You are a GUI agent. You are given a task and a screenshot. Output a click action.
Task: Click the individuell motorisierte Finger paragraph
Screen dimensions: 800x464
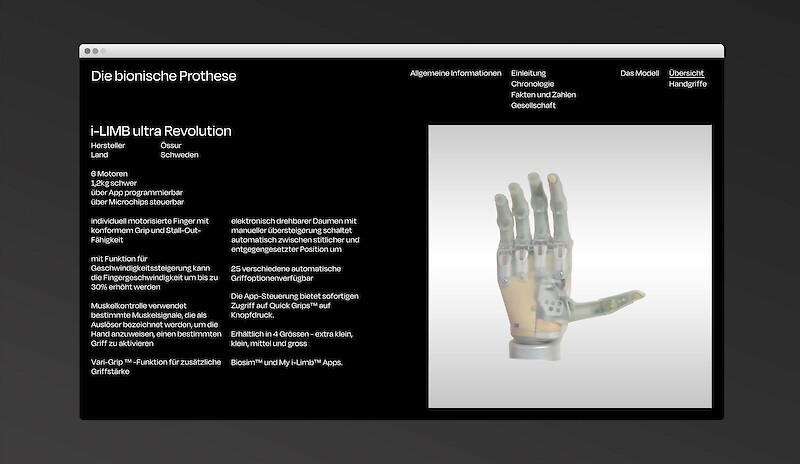pyautogui.click(x=150, y=230)
